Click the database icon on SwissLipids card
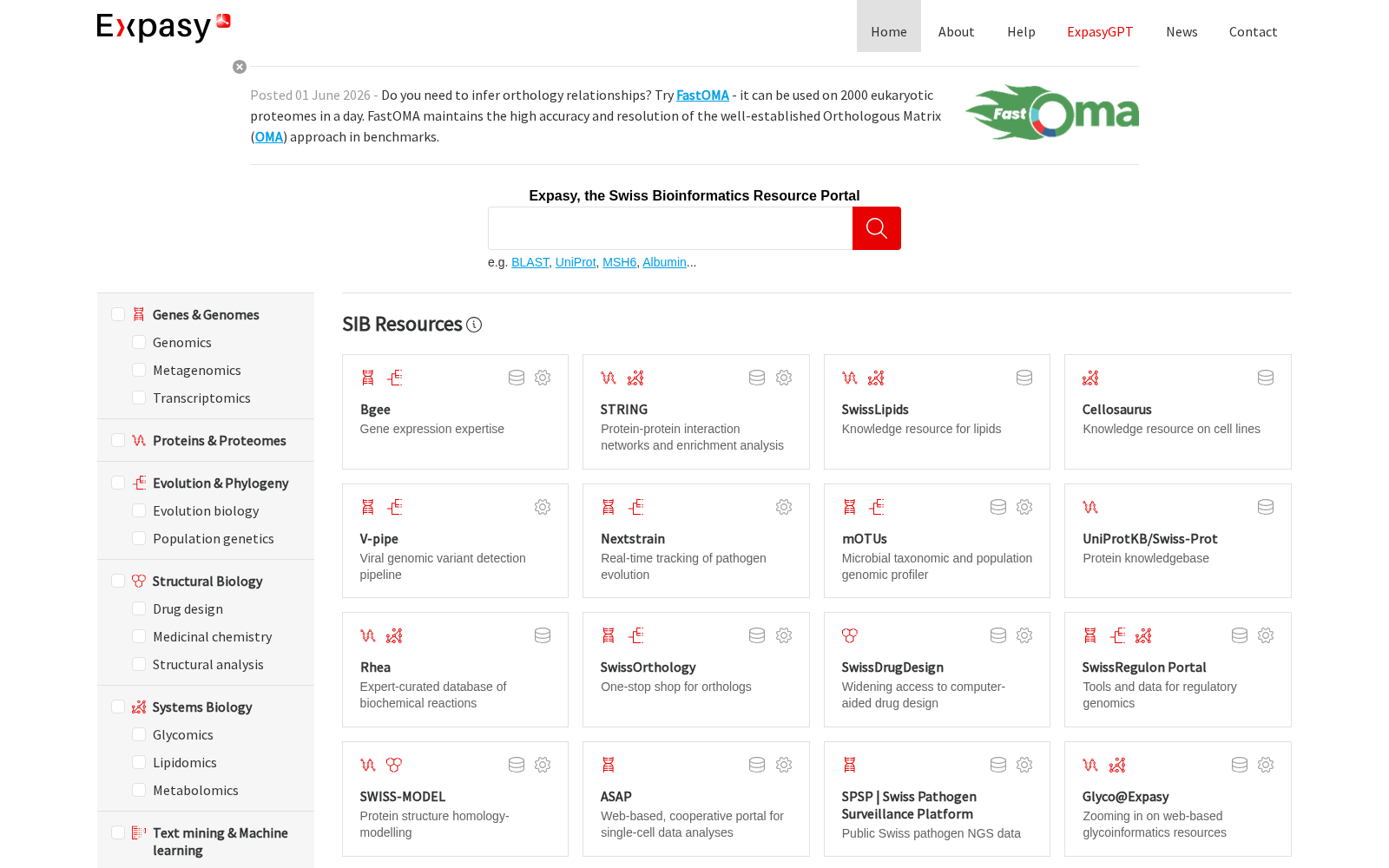The image size is (1389, 868). tap(1024, 378)
